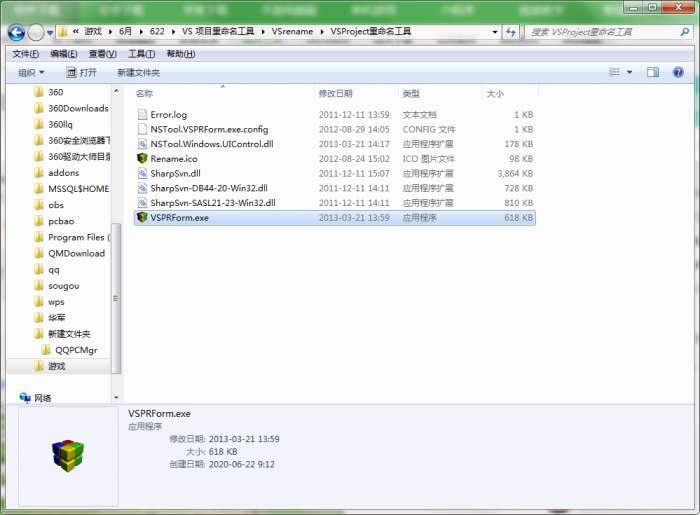Open the QQPCMgr subfolder
This screenshot has height=515, width=700.
pyautogui.click(x=70, y=350)
